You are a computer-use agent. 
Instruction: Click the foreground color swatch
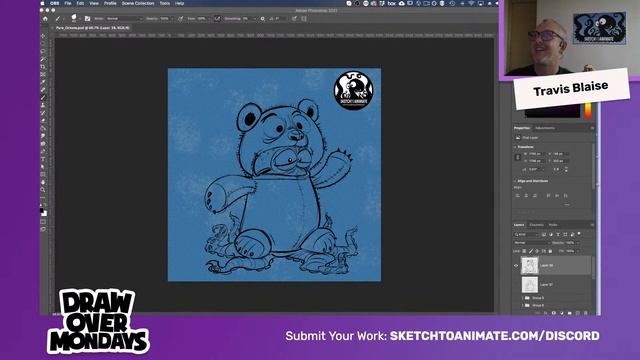pyautogui.click(x=42, y=211)
